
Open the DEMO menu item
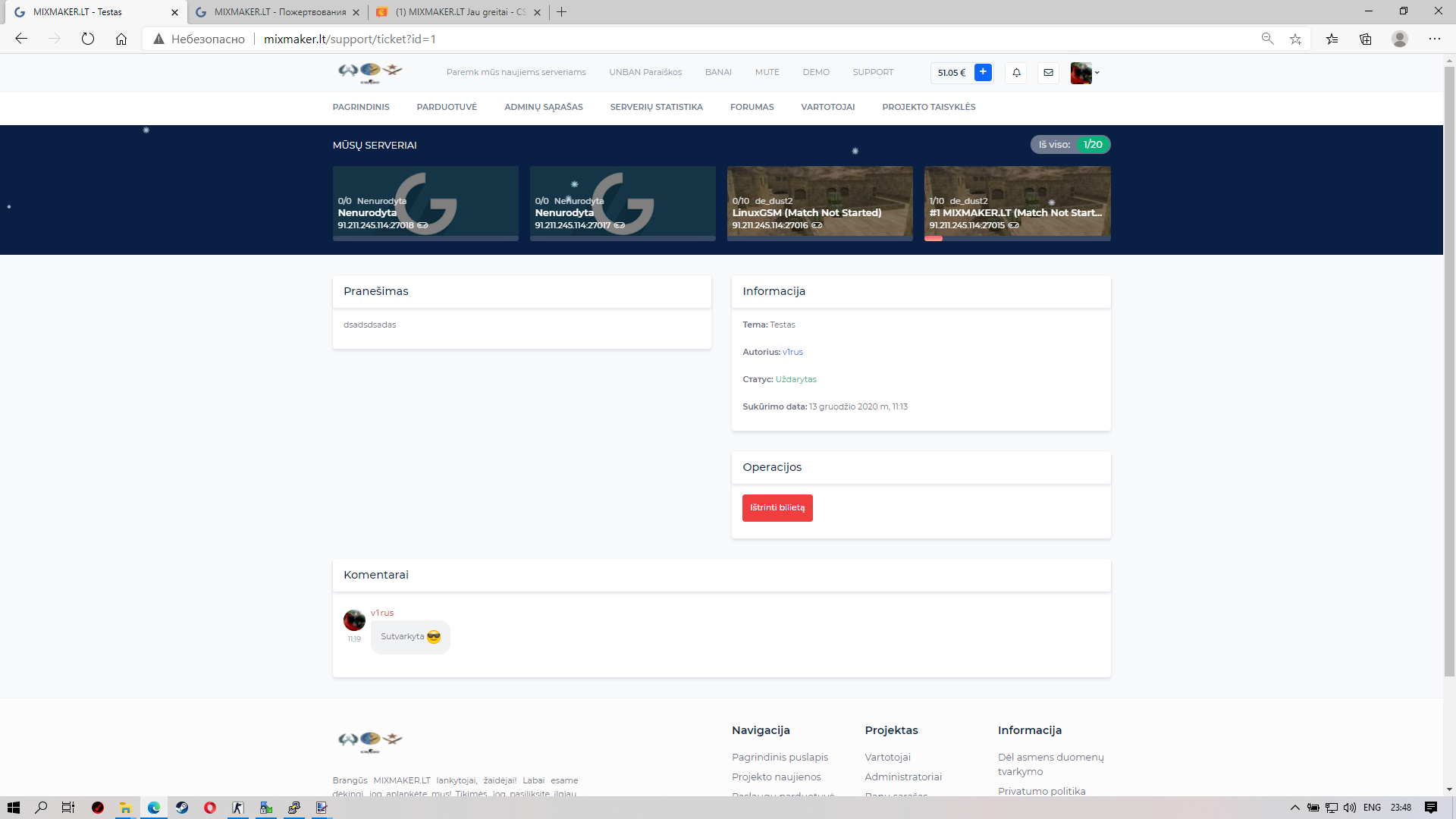click(x=816, y=72)
